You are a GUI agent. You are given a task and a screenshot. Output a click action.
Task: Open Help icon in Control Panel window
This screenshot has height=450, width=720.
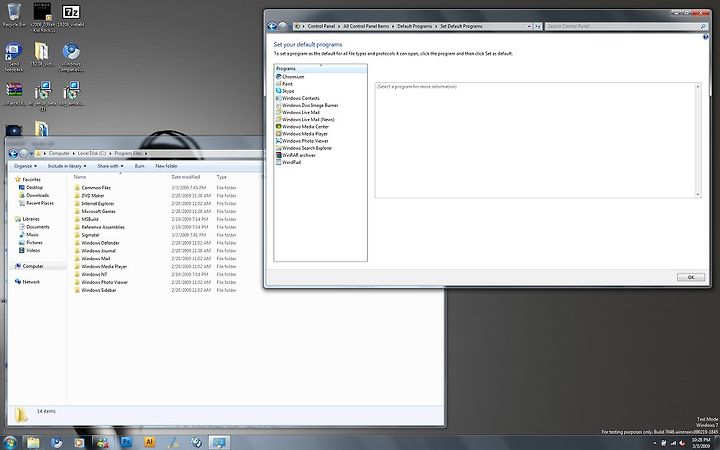pyautogui.click(x=705, y=37)
